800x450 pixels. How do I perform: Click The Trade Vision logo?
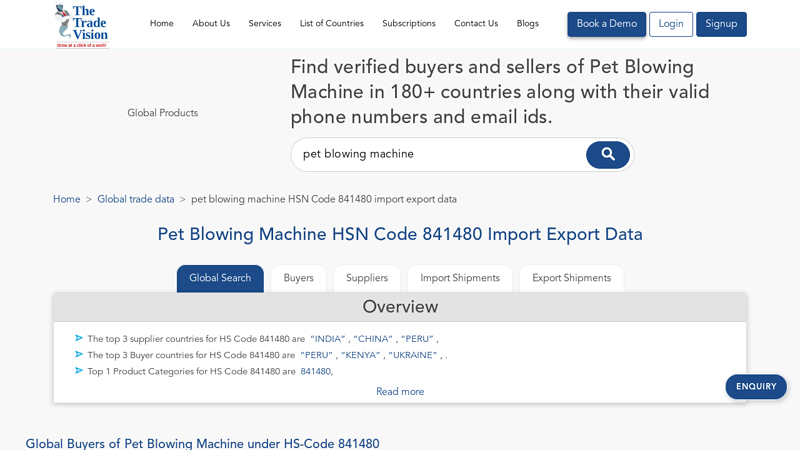tap(82, 26)
